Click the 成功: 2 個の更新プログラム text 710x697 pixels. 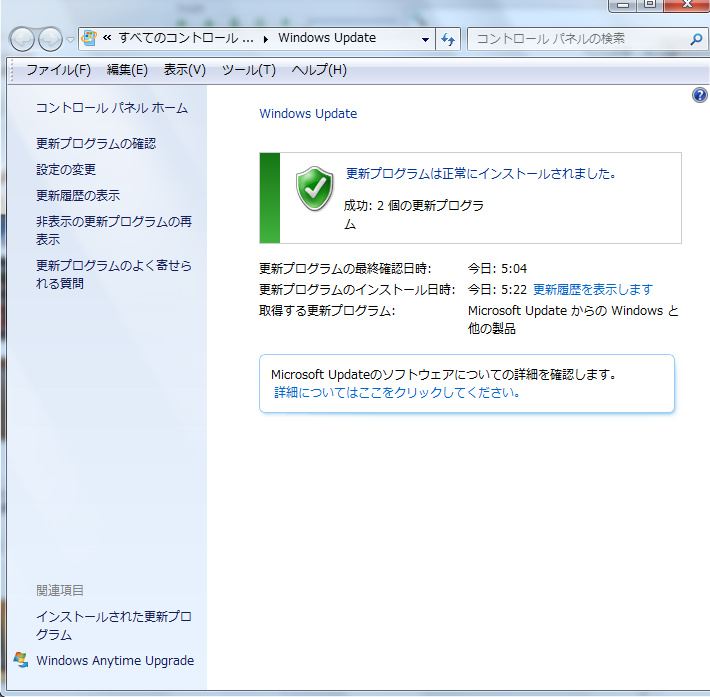(413, 214)
